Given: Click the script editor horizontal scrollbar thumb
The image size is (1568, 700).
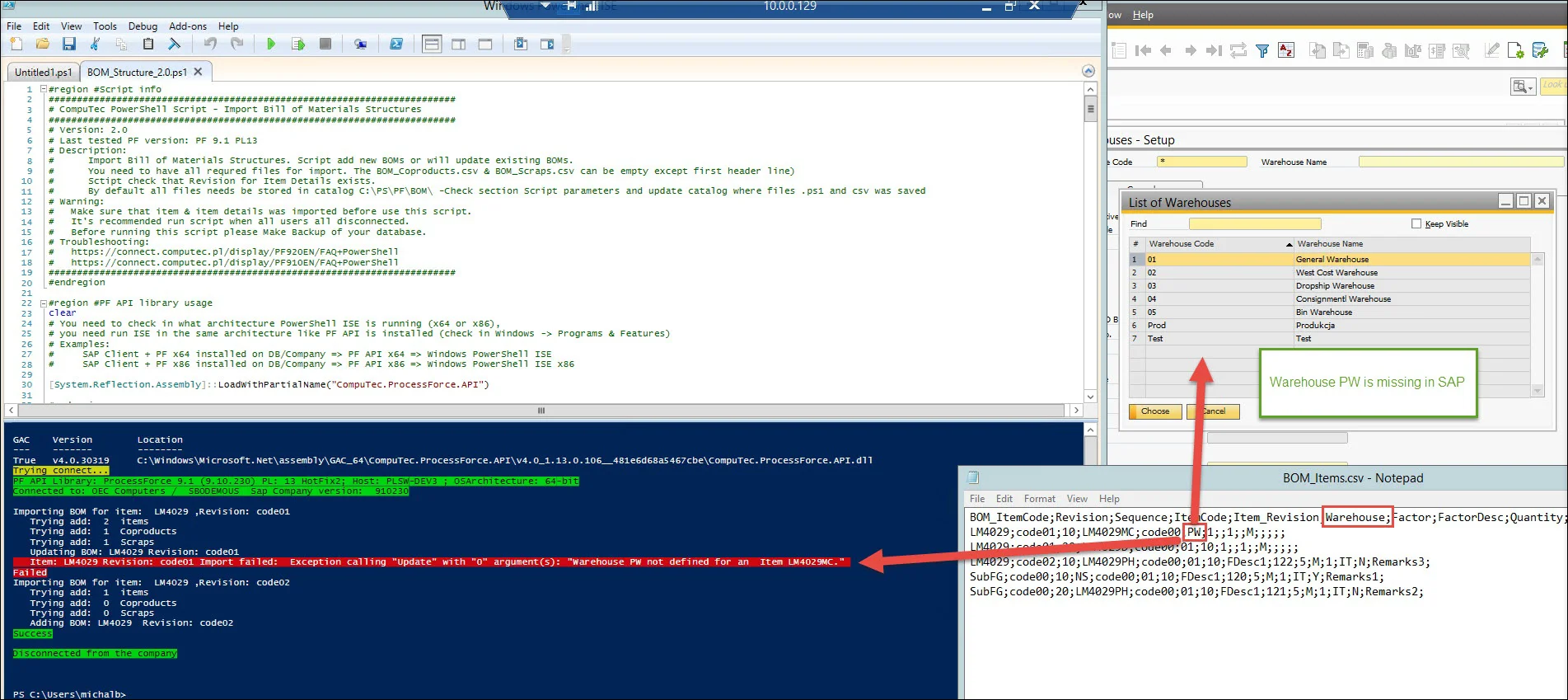Looking at the screenshot, I should (x=541, y=410).
